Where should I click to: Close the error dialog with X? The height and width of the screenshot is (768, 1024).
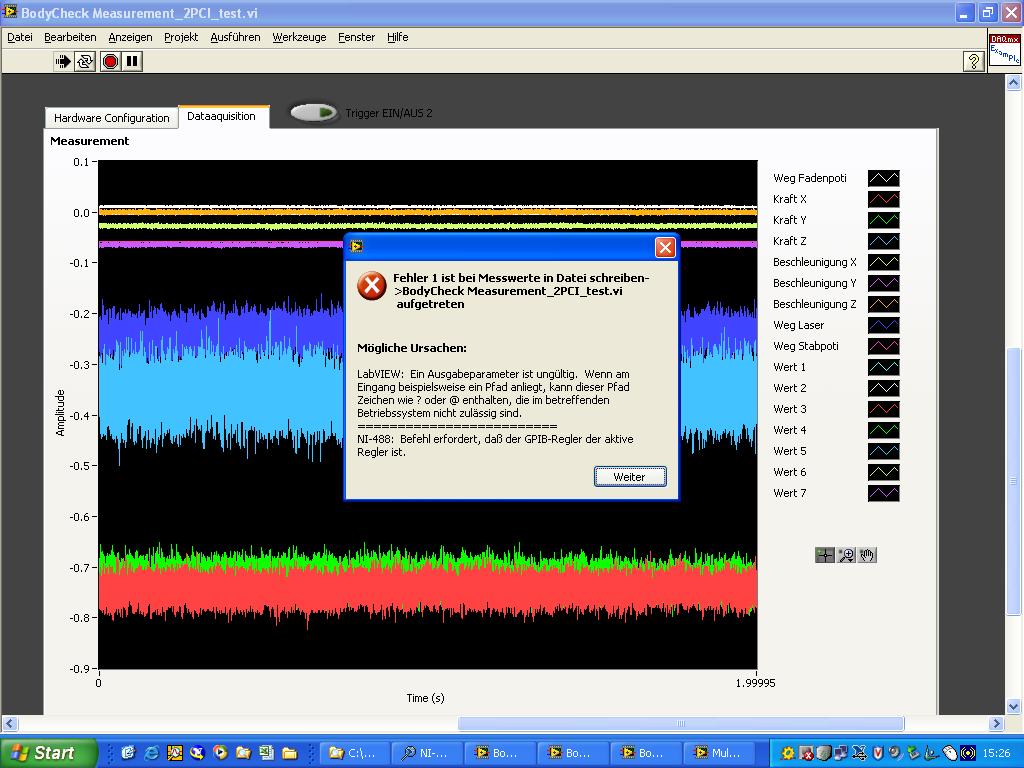665,247
